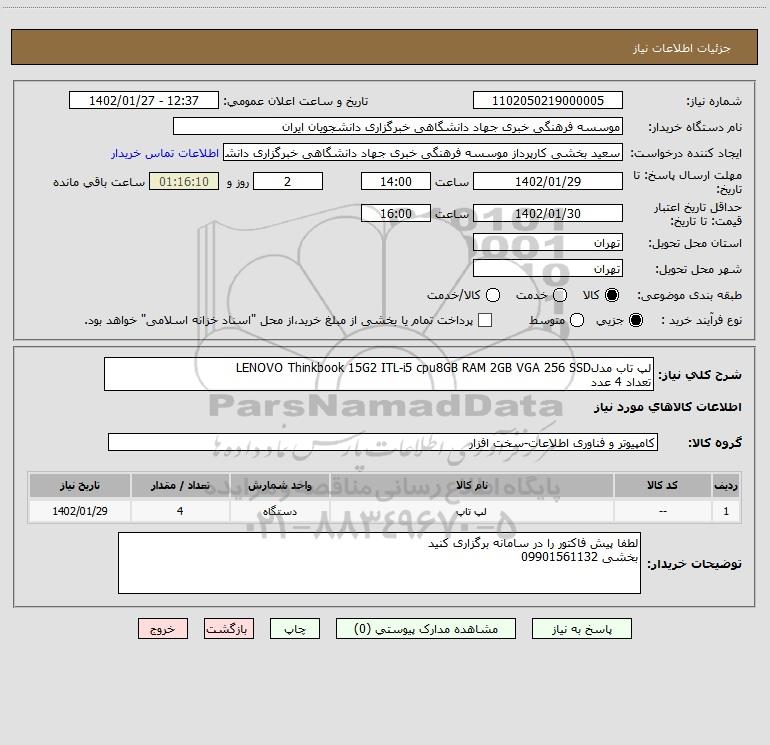Image resolution: width=770 pixels, height=745 pixels.
Task: Click the general description LENOVO Thinkbook text box
Action: tap(379, 374)
